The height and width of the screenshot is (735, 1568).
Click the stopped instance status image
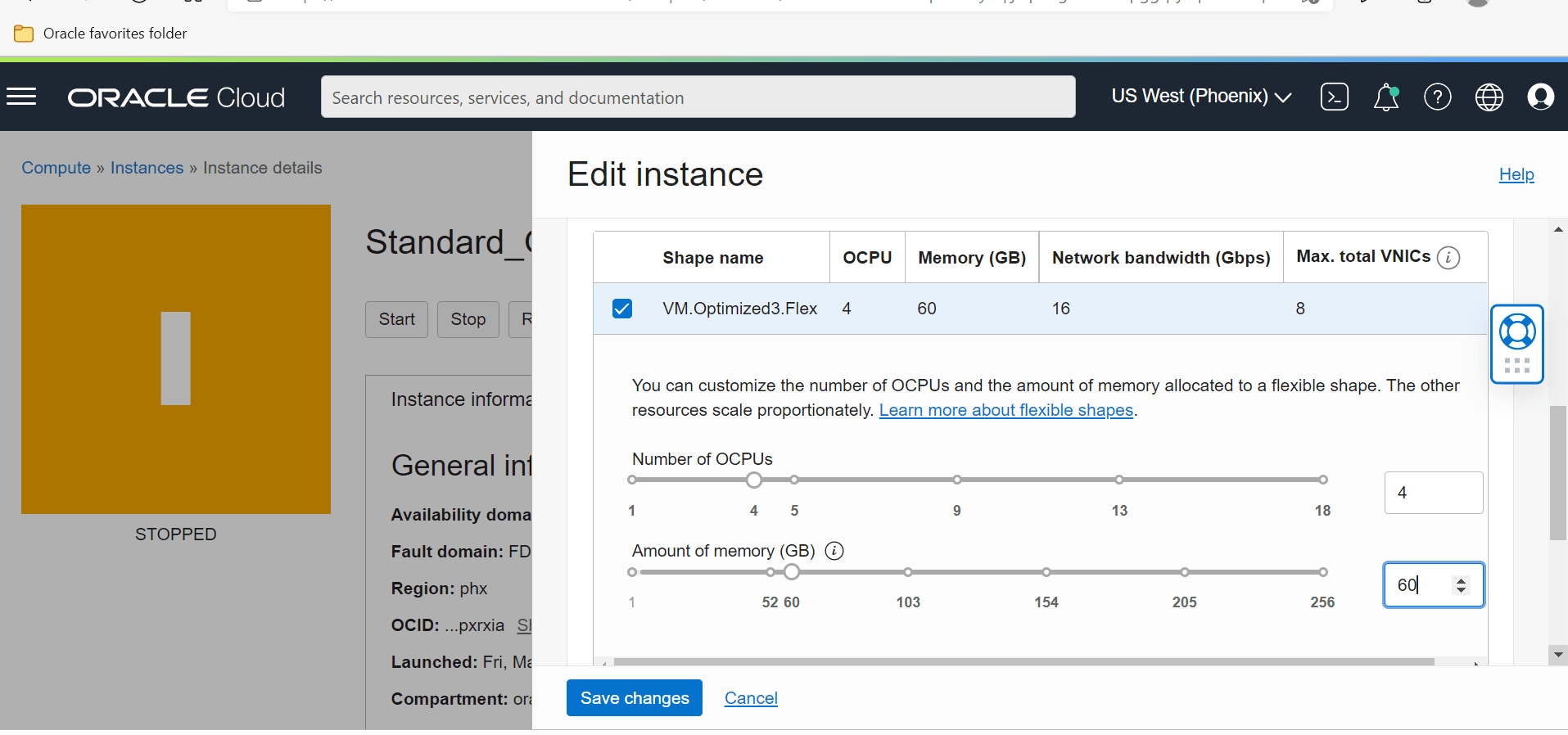[x=176, y=359]
